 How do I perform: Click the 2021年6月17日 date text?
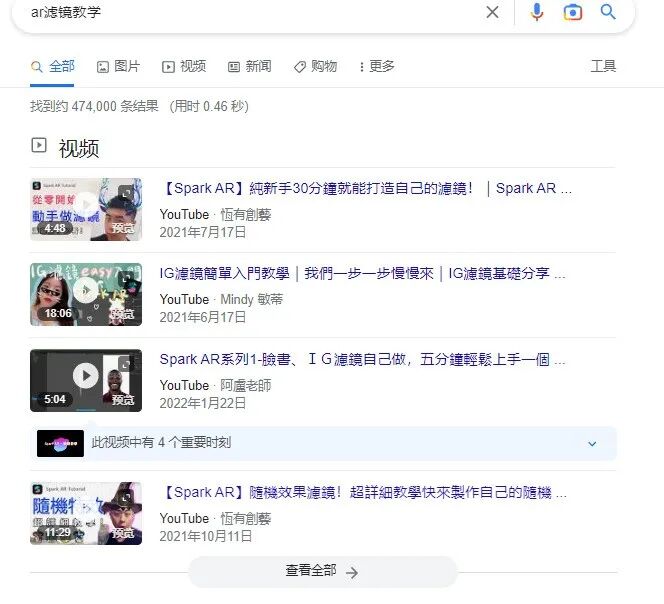click(203, 317)
